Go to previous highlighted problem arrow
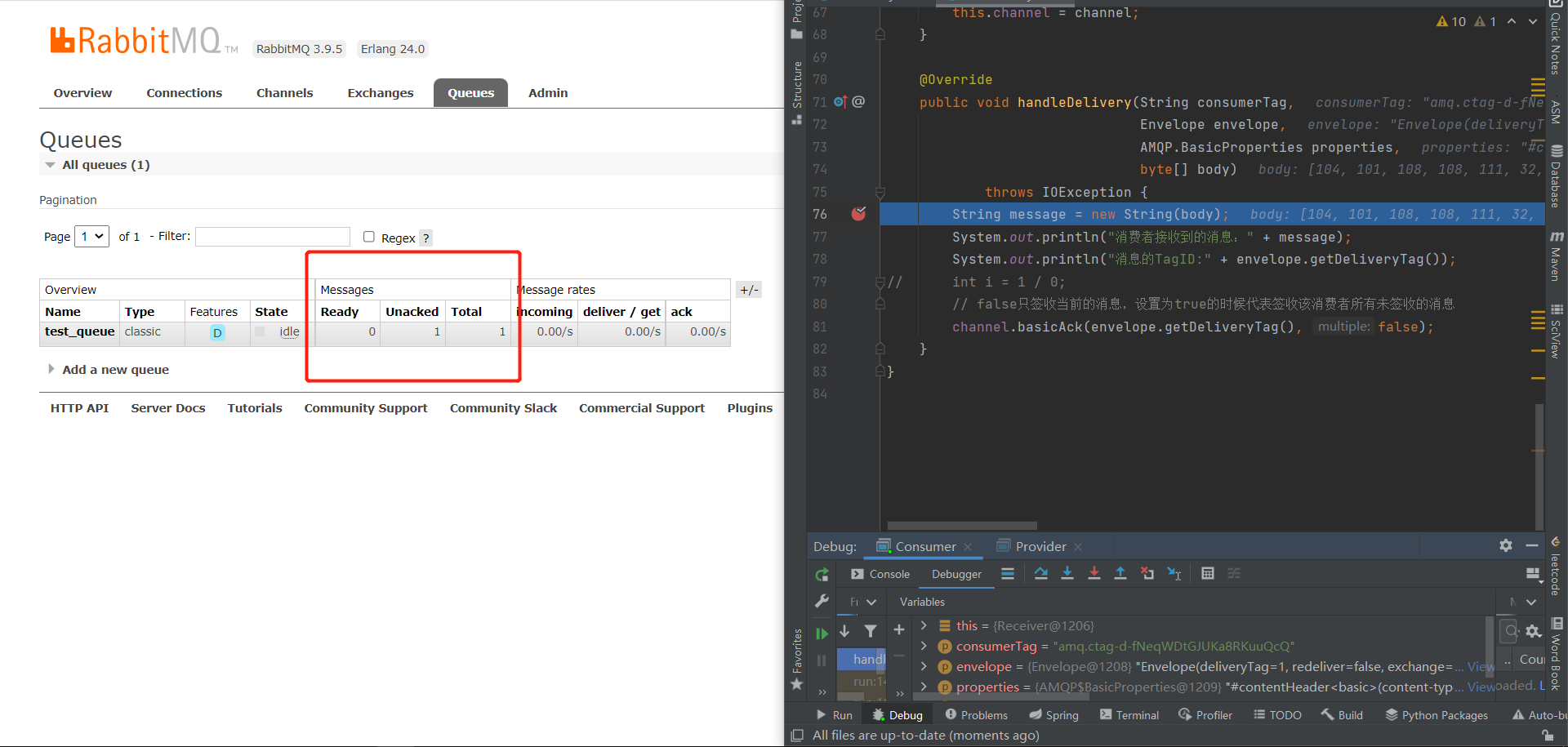Screen dimensions: 1568x747 click(1512, 22)
